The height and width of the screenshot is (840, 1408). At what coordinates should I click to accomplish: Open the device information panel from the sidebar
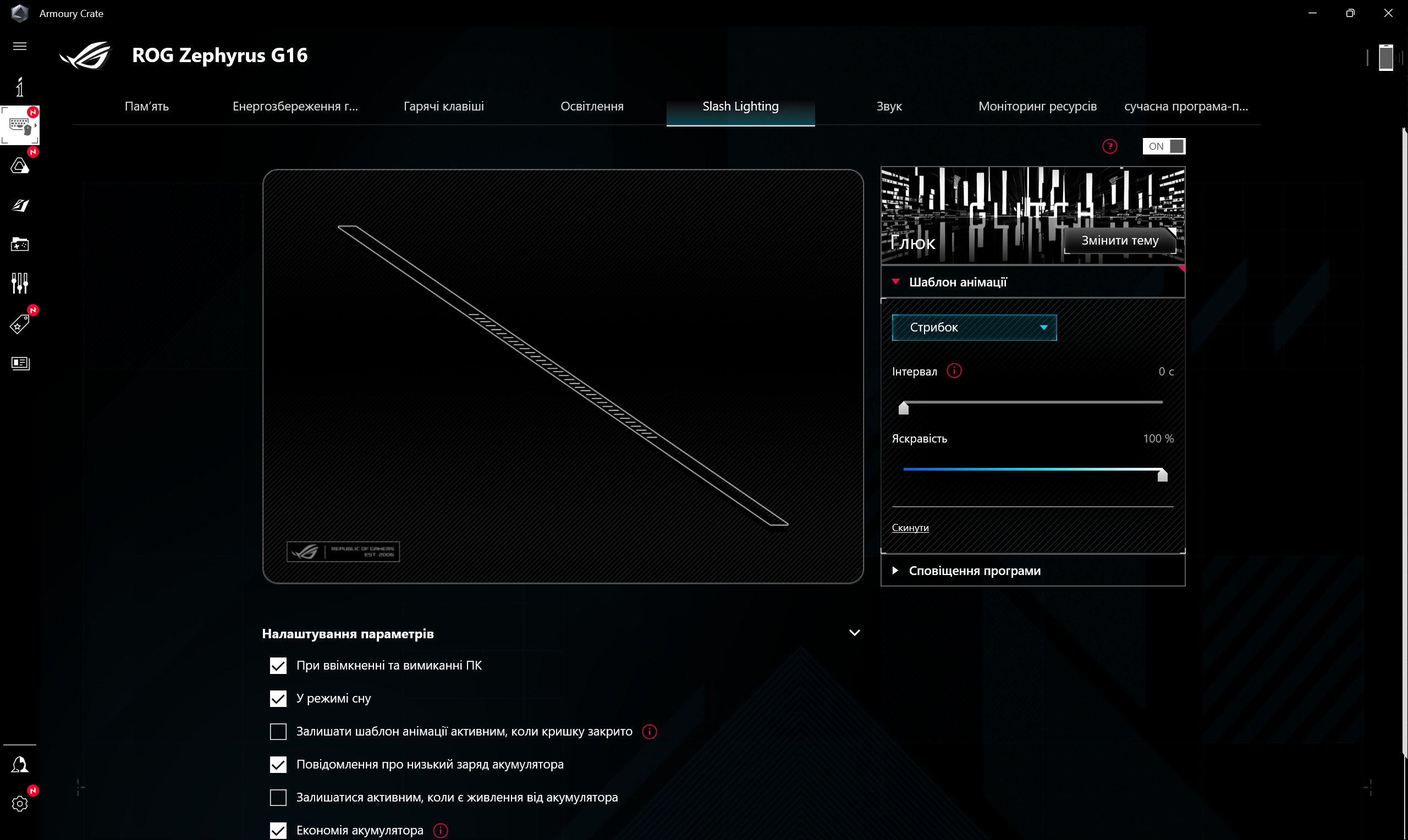coord(20,86)
